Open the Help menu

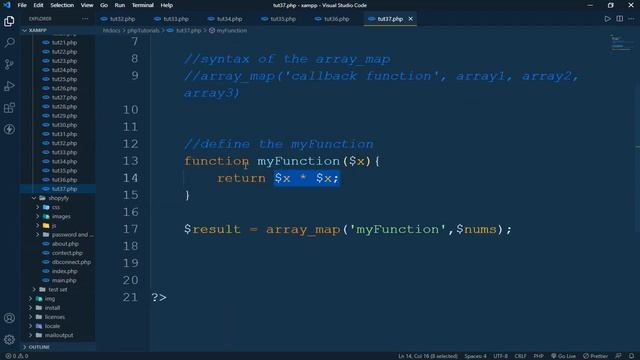[167, 5]
